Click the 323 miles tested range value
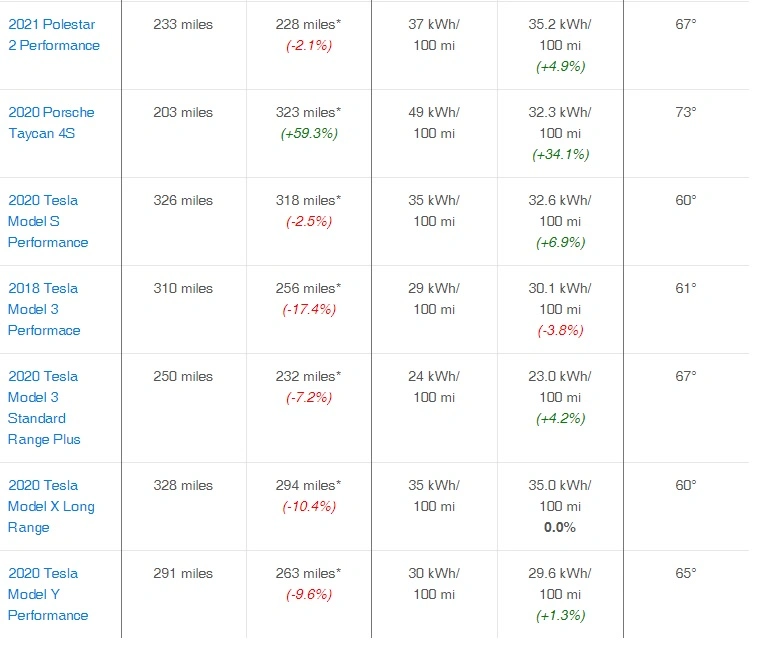The image size is (762, 652). (x=309, y=113)
